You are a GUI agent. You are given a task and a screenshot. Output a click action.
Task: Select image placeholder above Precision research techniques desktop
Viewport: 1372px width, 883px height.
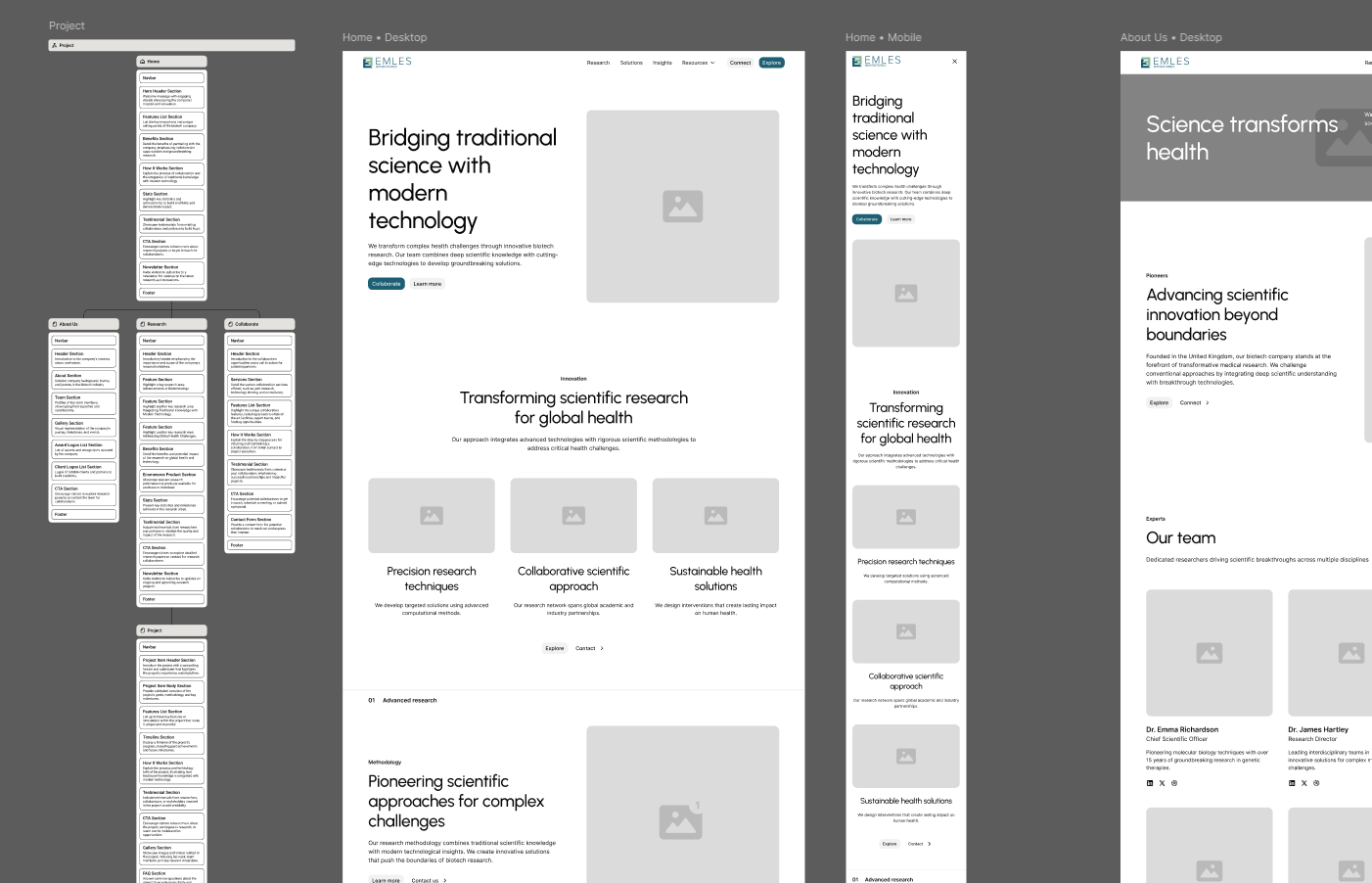[432, 516]
